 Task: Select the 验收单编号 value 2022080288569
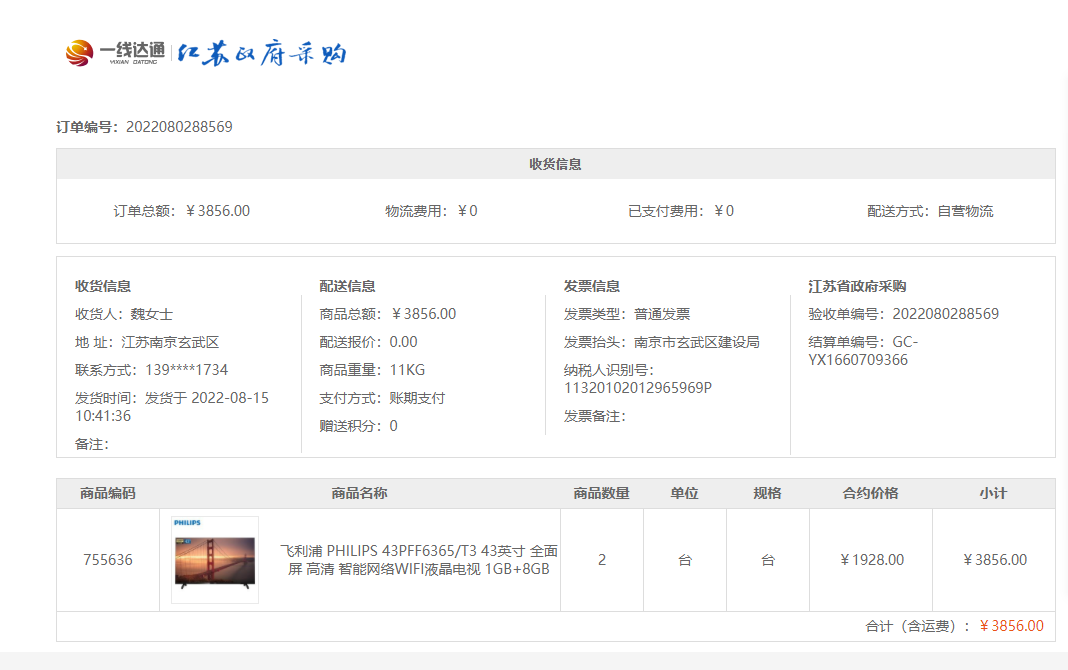(x=945, y=314)
